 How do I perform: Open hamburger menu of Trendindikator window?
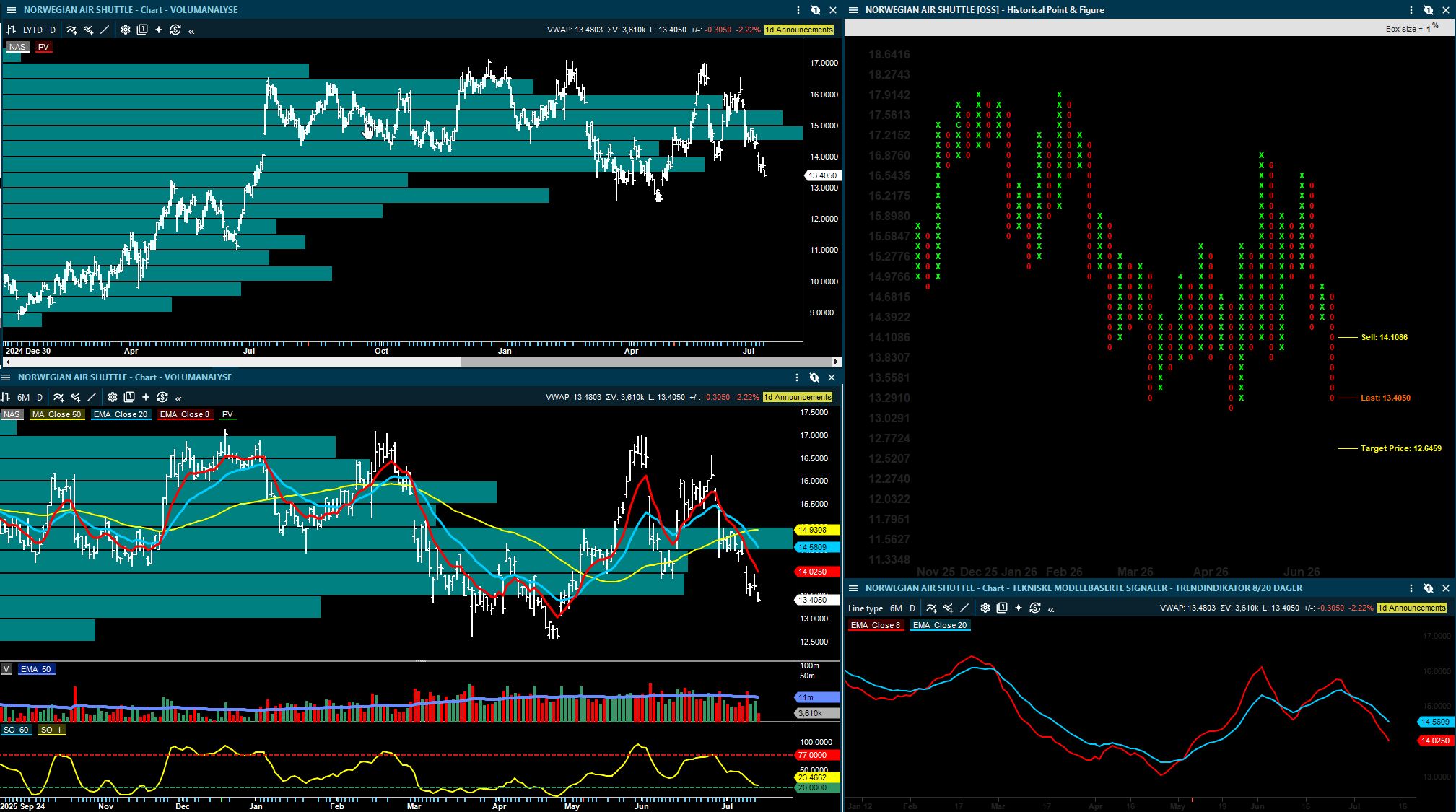point(853,588)
